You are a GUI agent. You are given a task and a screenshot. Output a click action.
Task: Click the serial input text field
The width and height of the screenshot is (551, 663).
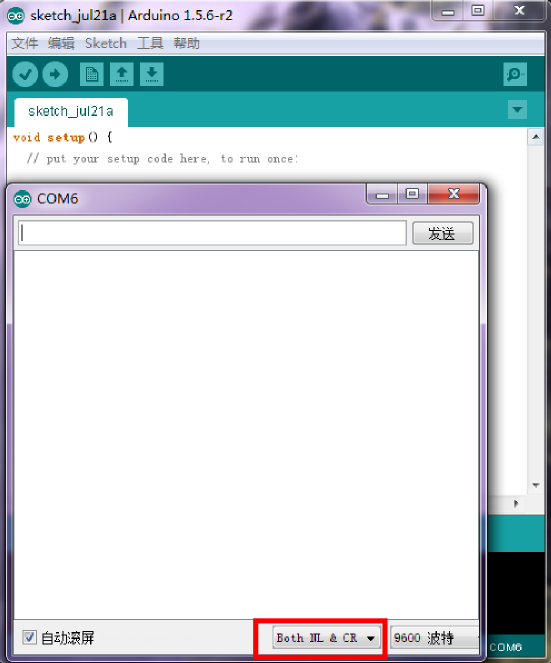point(212,233)
